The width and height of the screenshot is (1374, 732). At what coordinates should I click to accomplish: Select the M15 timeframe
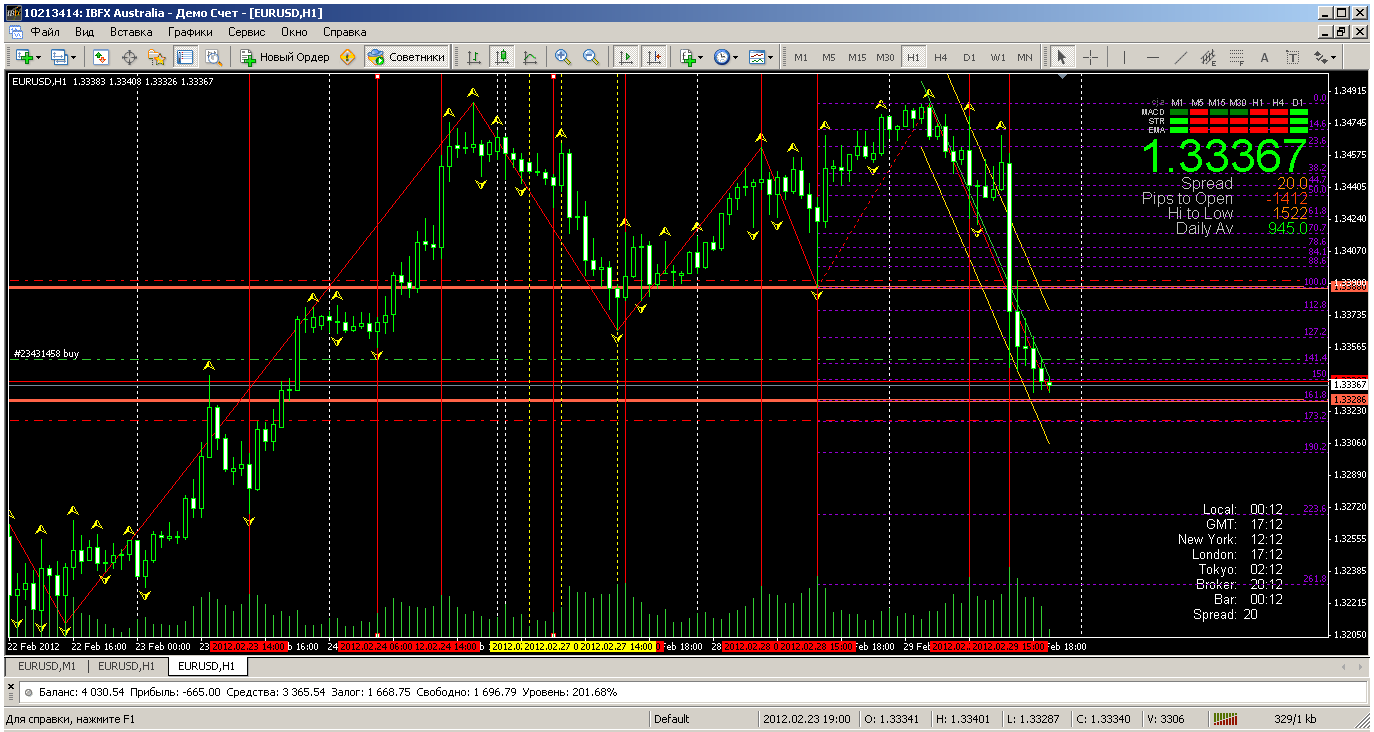coord(857,57)
